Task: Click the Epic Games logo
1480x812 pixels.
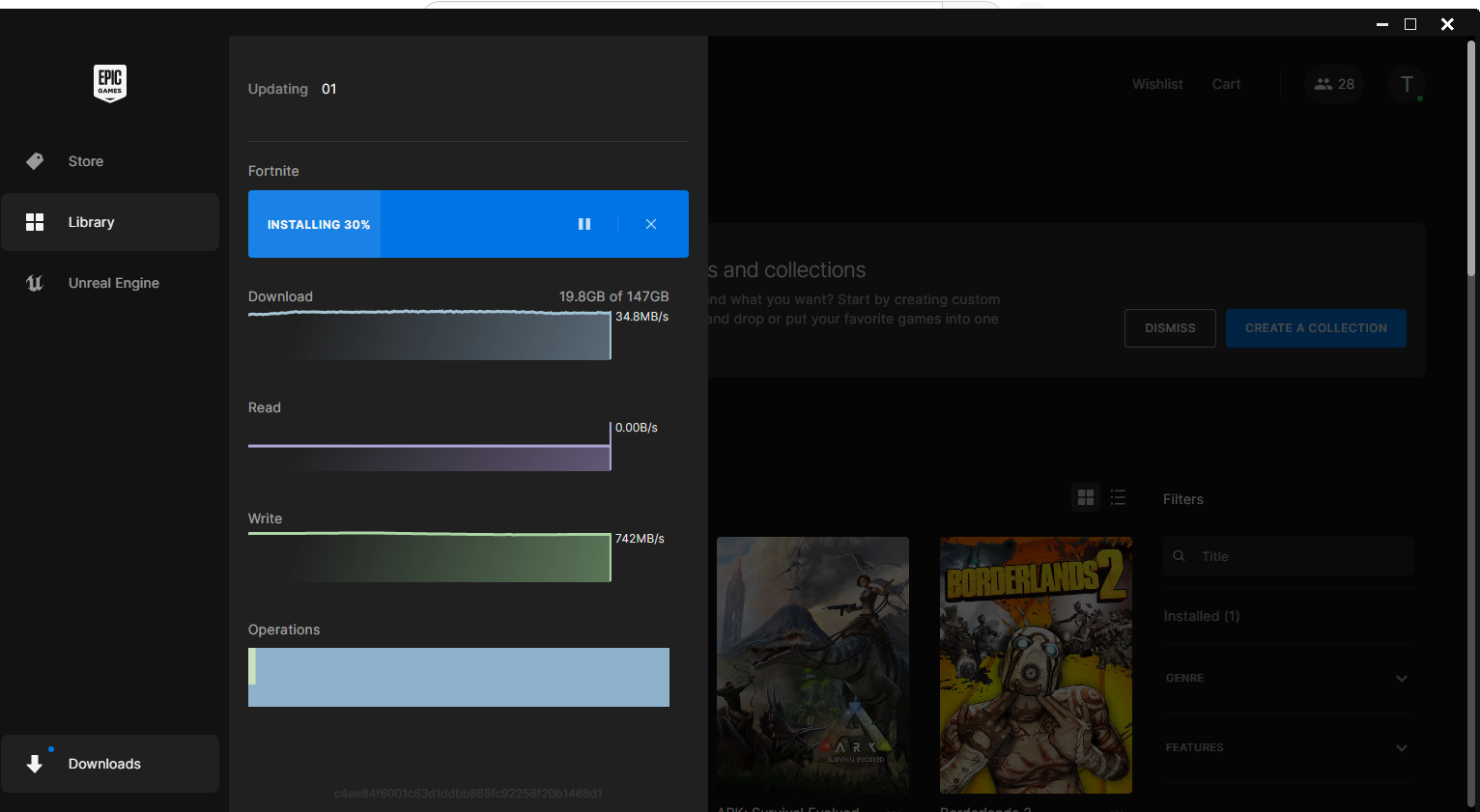Action: [x=110, y=83]
